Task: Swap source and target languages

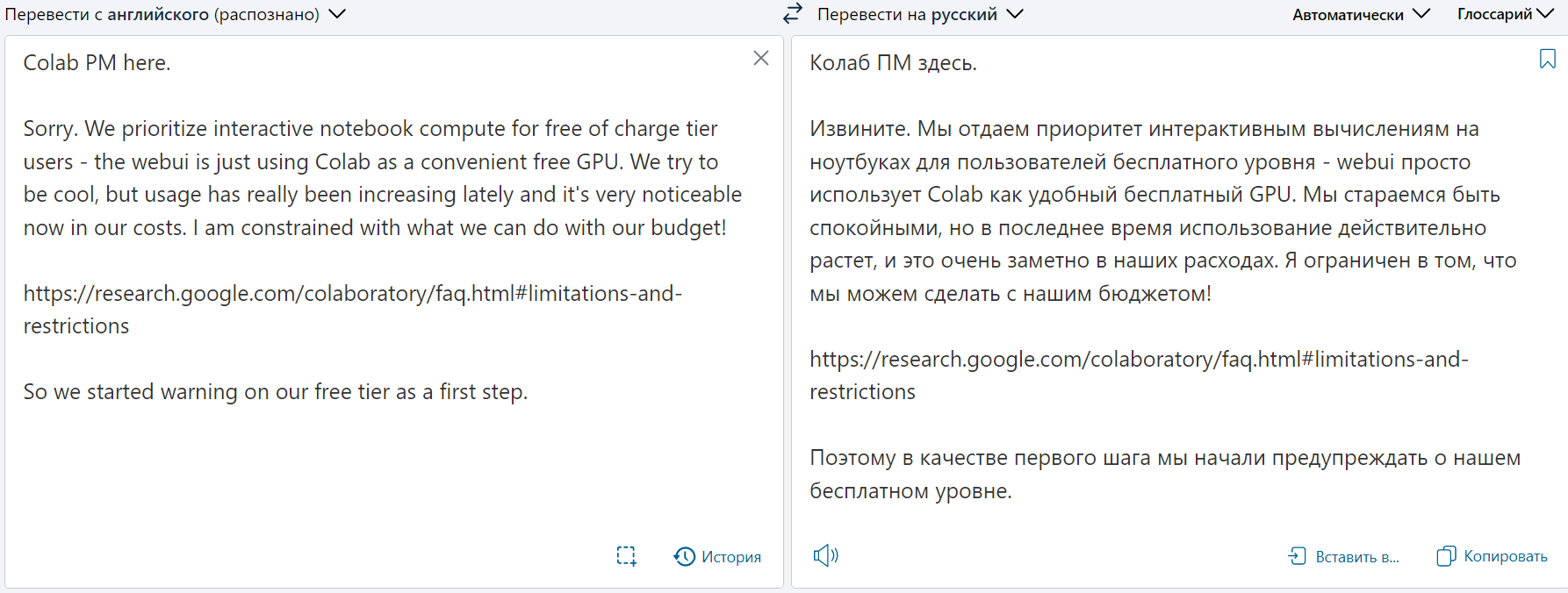Action: coord(793,13)
